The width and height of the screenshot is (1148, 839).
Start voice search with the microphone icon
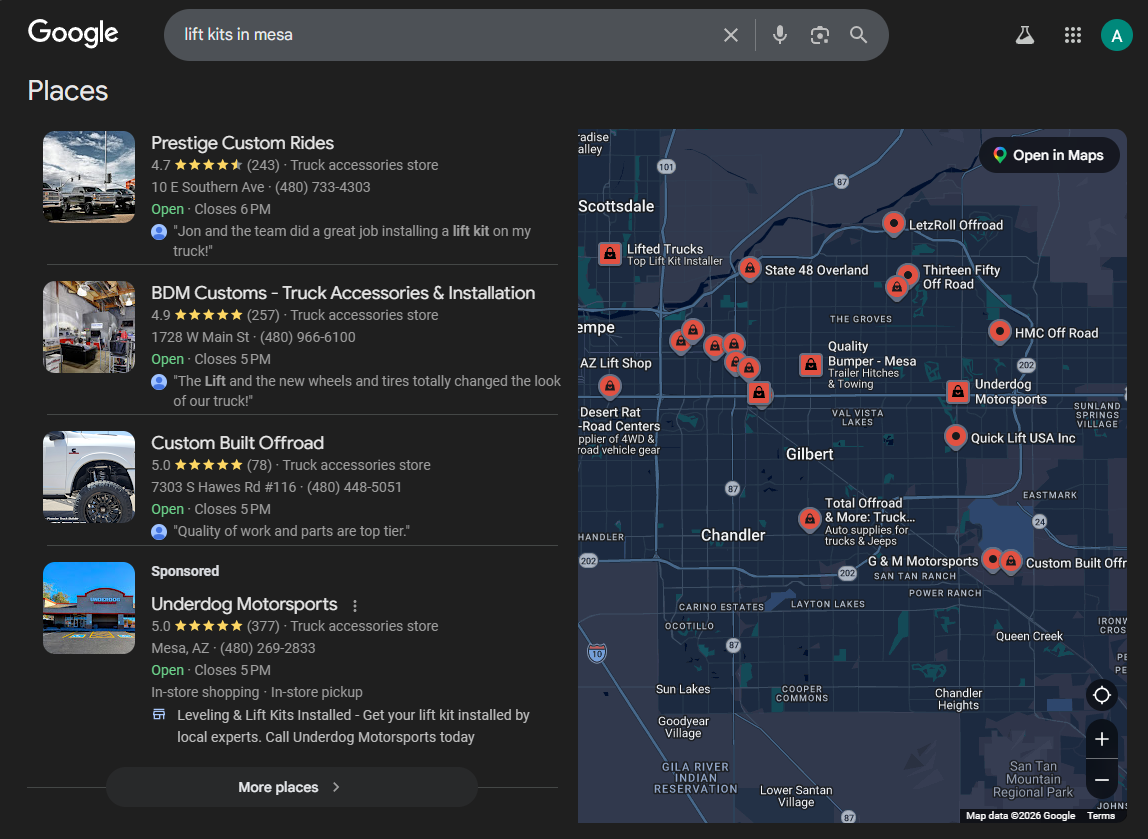coord(780,35)
